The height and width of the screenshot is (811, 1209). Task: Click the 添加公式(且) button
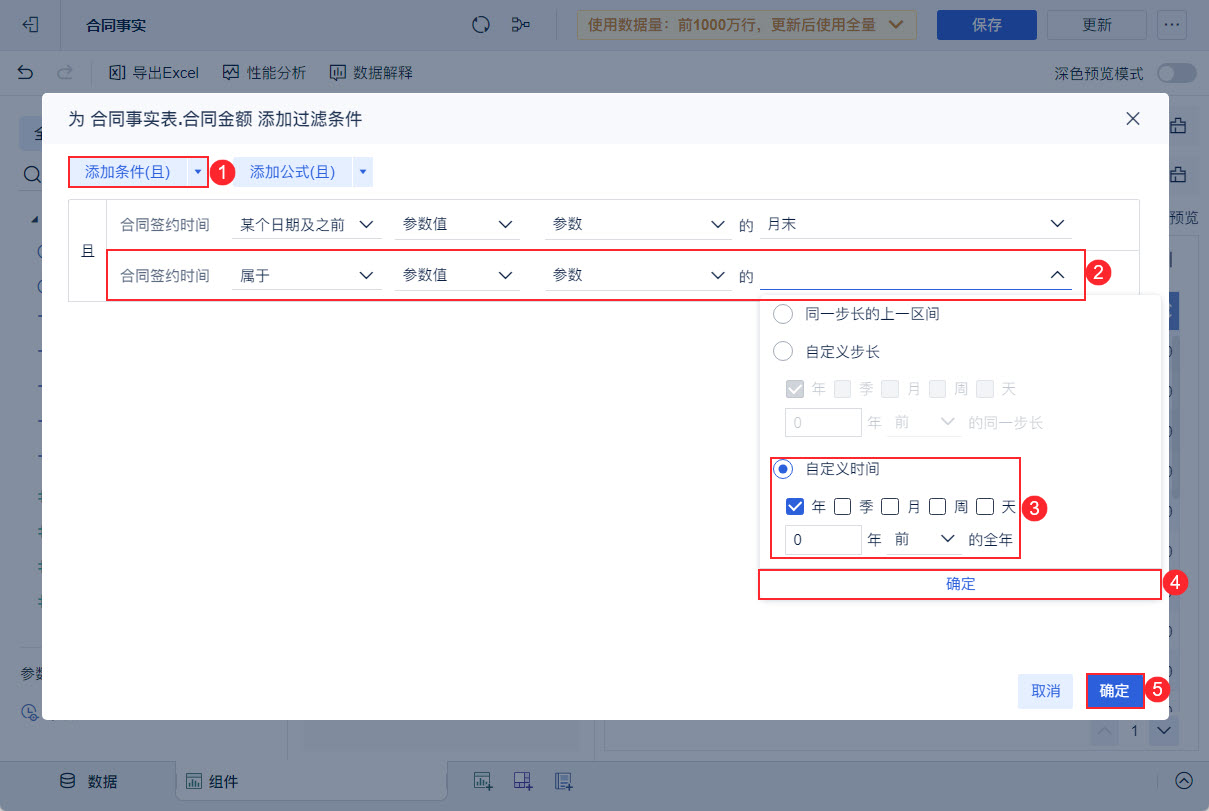[x=293, y=172]
